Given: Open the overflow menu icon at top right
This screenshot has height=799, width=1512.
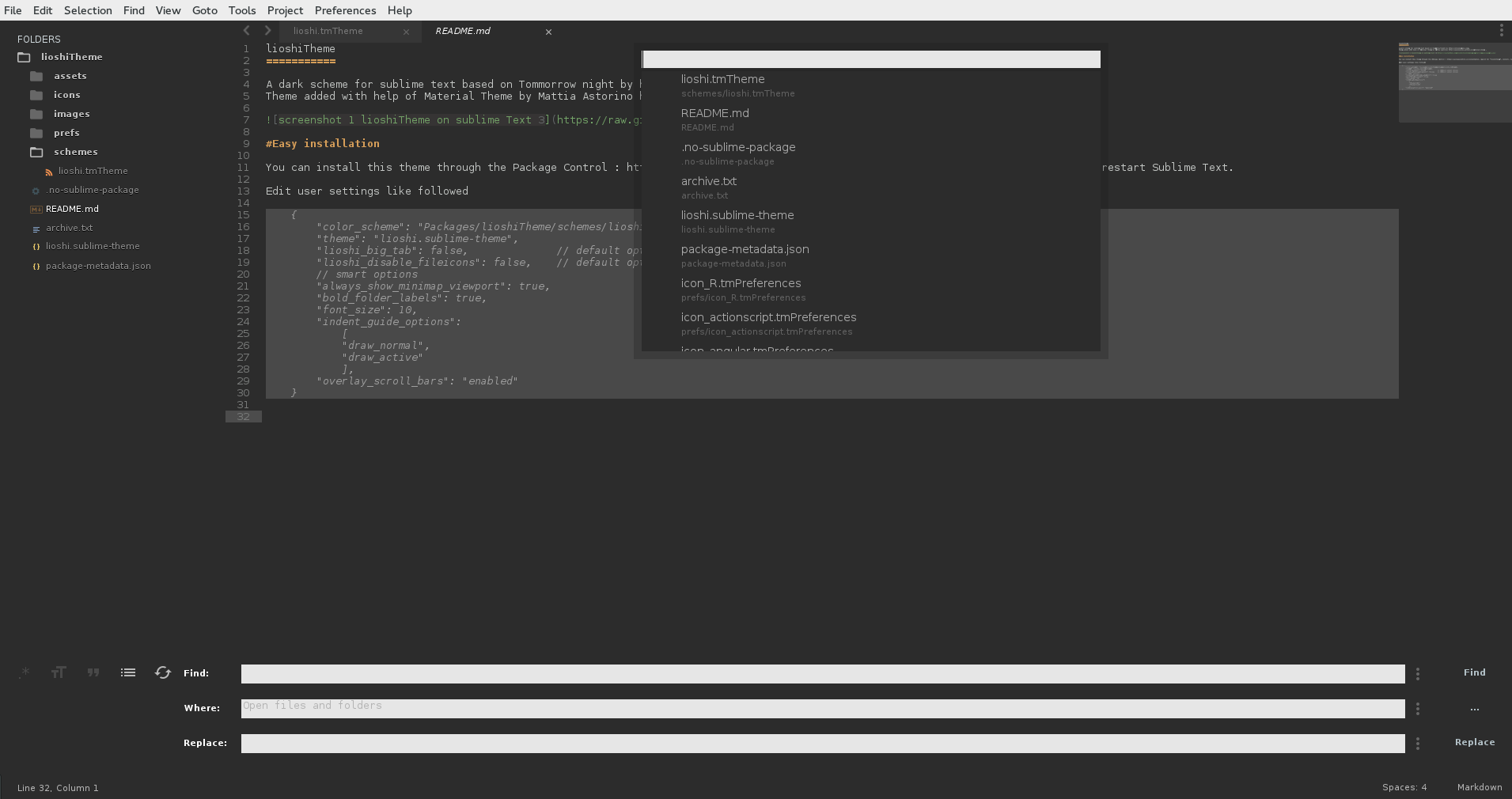Looking at the screenshot, I should point(1502,30).
